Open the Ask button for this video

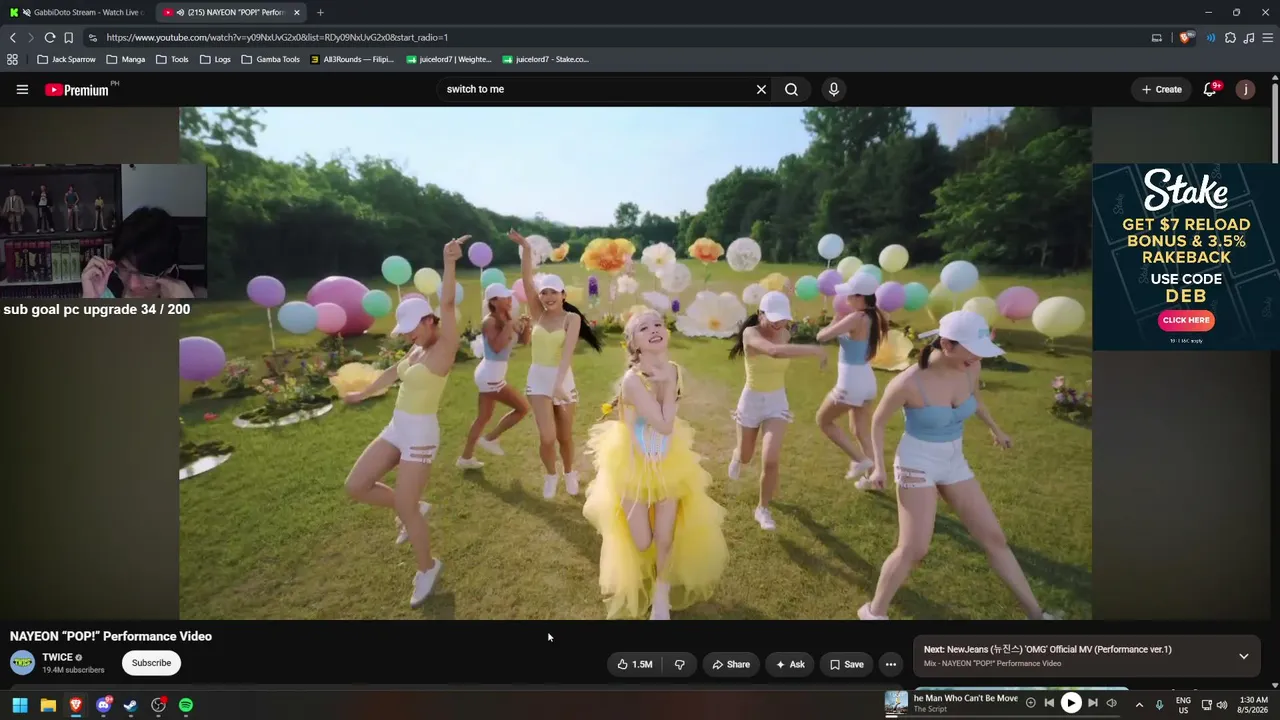790,664
